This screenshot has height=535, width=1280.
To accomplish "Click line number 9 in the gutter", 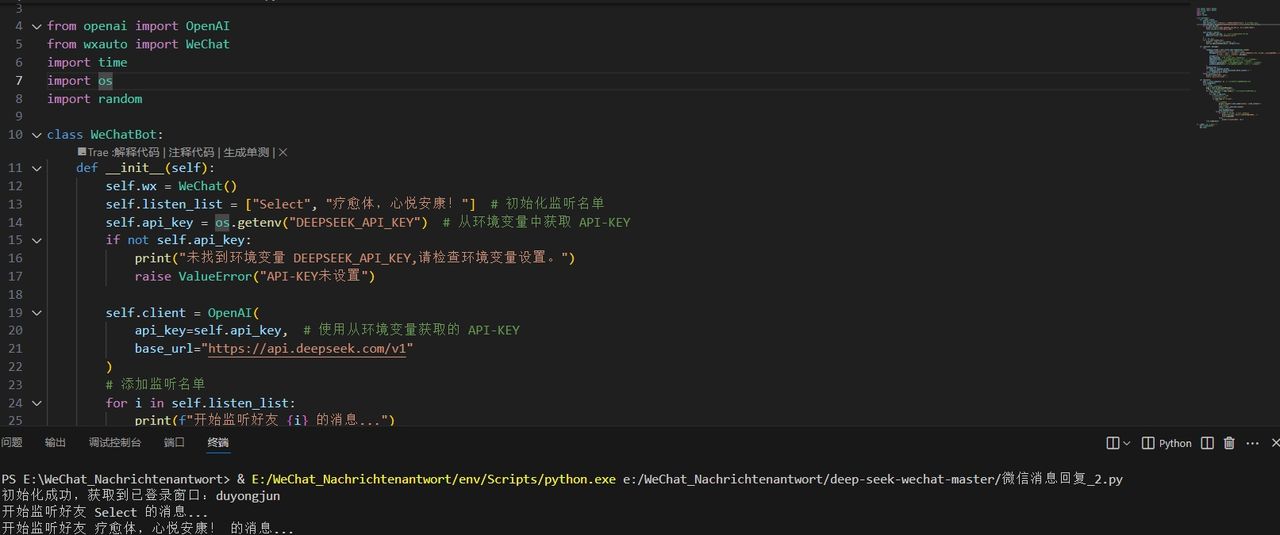I will tap(18, 117).
